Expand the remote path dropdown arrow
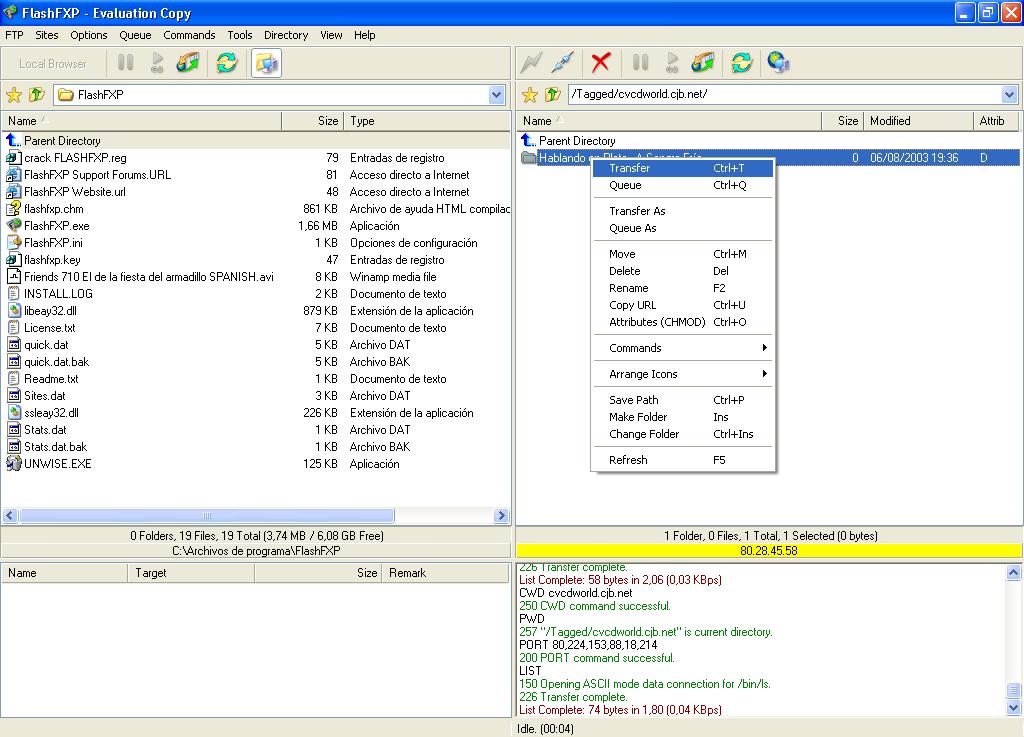Image resolution: width=1024 pixels, height=737 pixels. [x=1010, y=95]
